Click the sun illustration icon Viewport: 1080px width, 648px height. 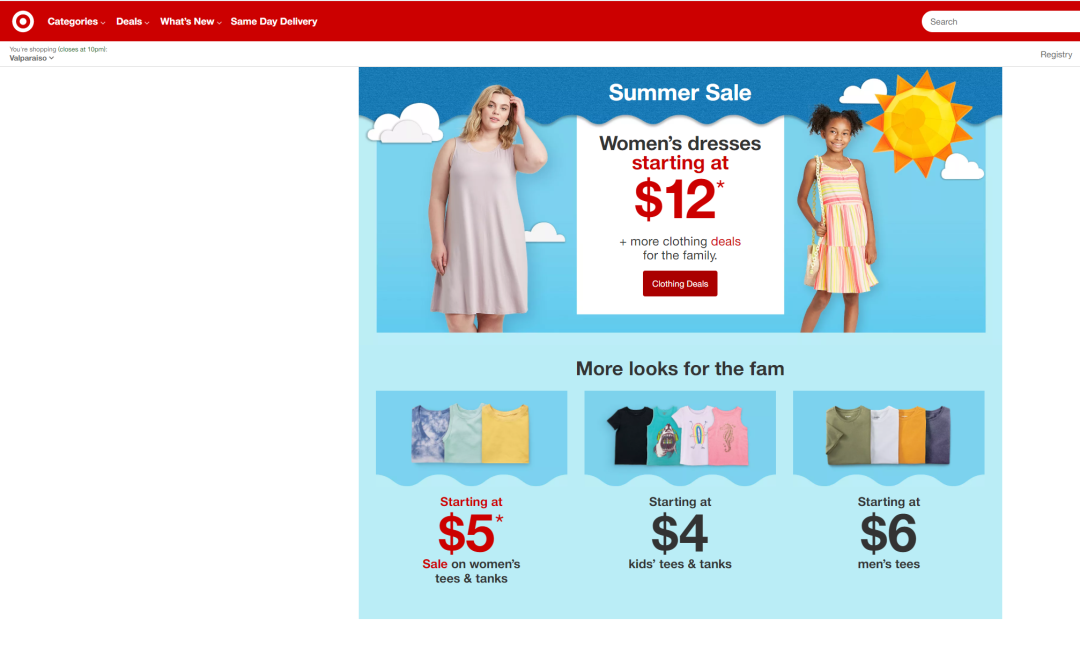(x=918, y=123)
